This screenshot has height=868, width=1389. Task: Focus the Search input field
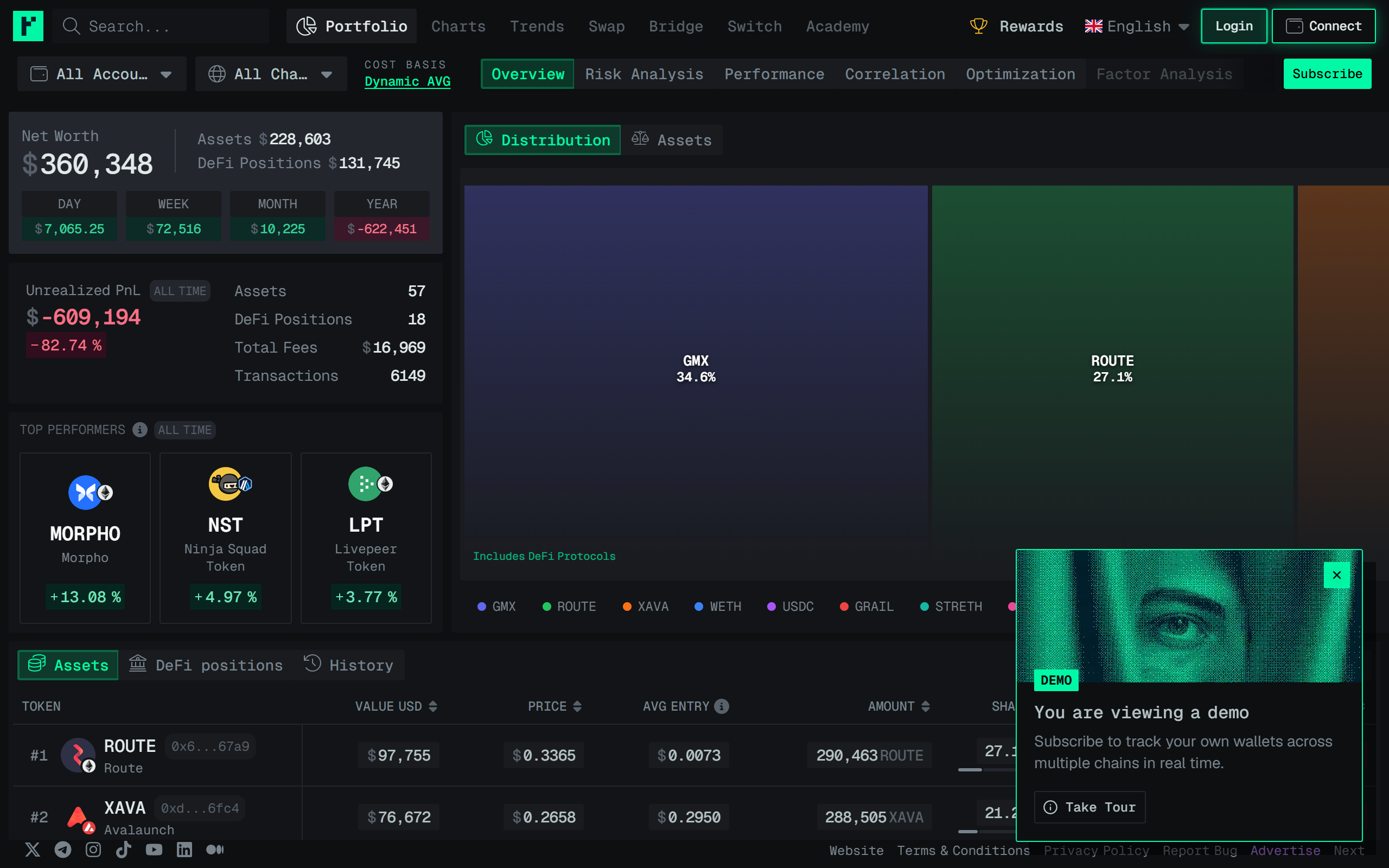pos(161,26)
